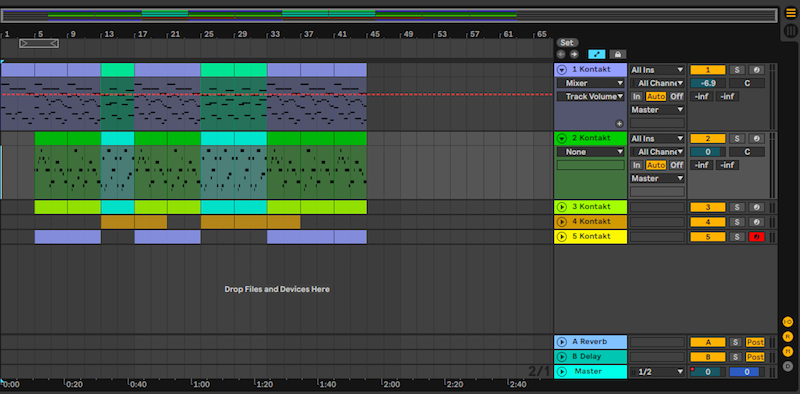Open the Mixer device chooser on track 1
The width and height of the screenshot is (800, 394).
590,83
